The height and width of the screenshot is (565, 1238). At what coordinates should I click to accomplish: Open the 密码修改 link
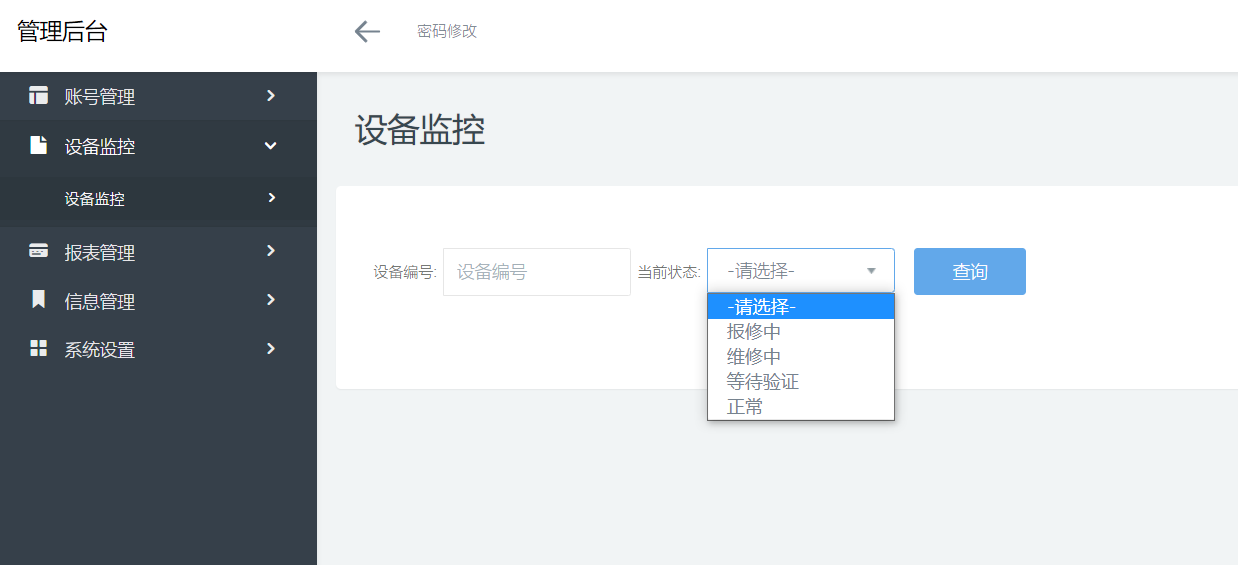click(x=447, y=32)
